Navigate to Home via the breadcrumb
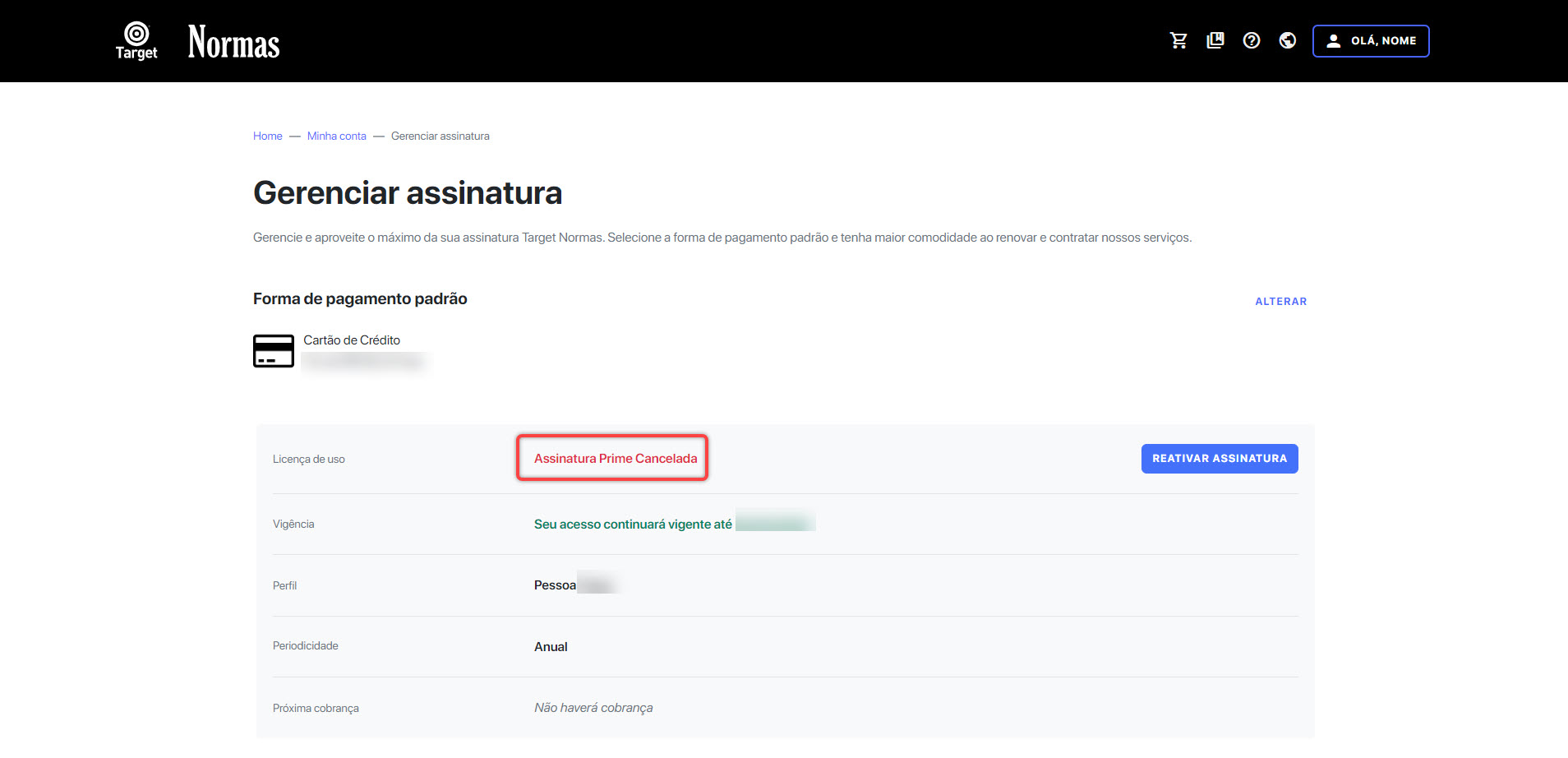This screenshot has height=758, width=1568. point(267,136)
